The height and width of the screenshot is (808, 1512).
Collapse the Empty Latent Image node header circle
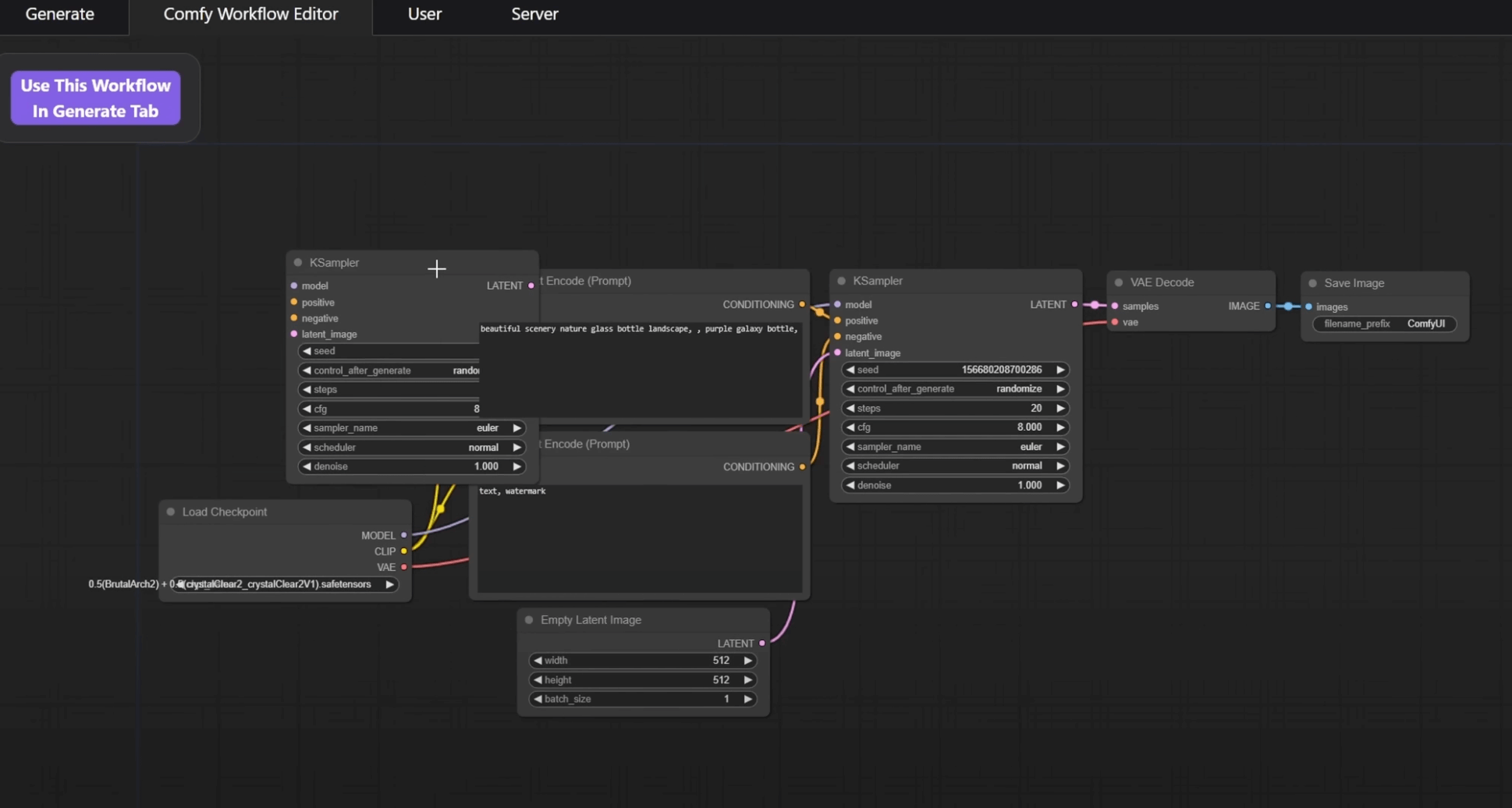coord(529,619)
